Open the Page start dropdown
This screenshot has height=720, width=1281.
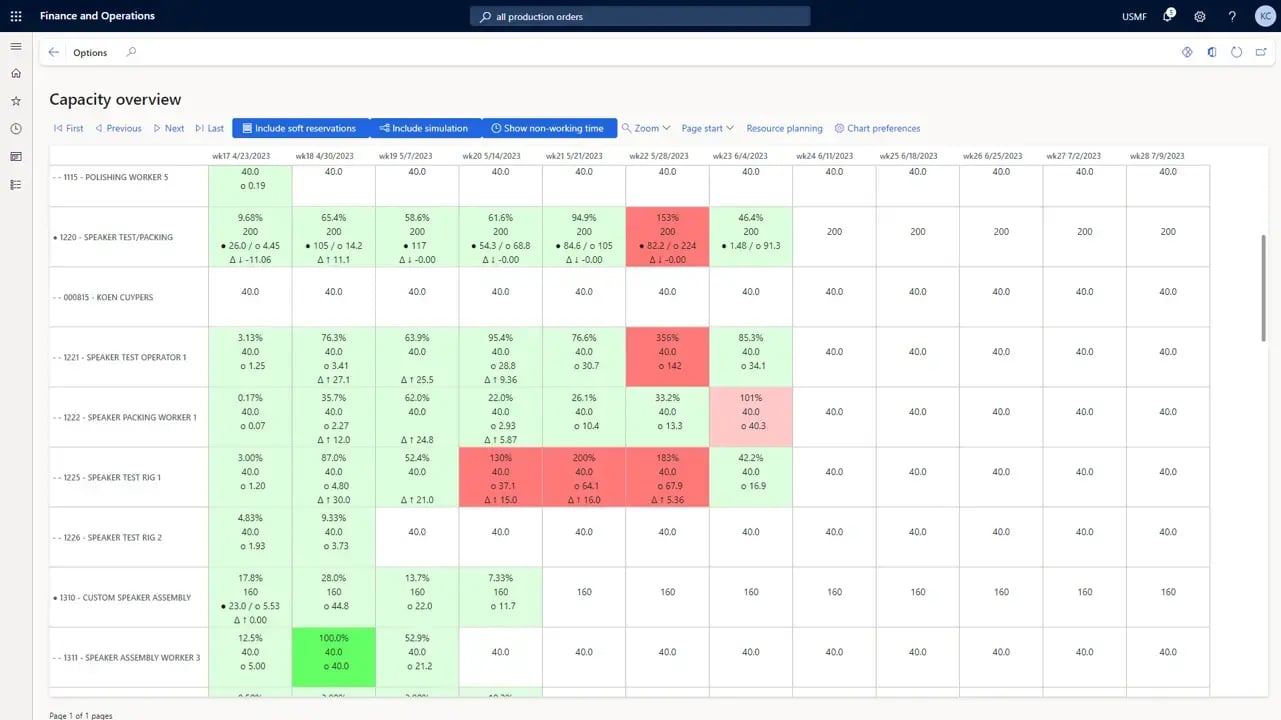pos(707,128)
